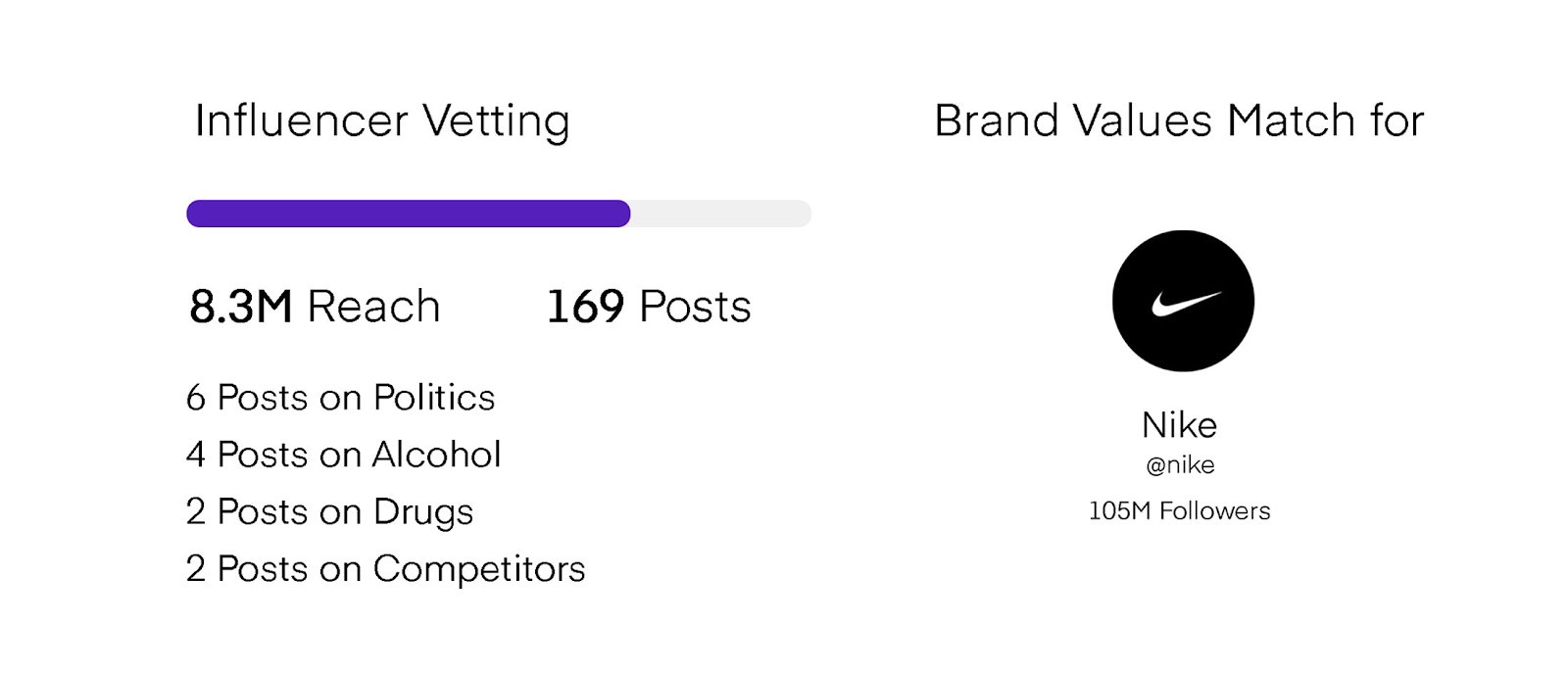Click the purple filled portion of progress bar
The width and height of the screenshot is (1568, 673).
click(408, 214)
